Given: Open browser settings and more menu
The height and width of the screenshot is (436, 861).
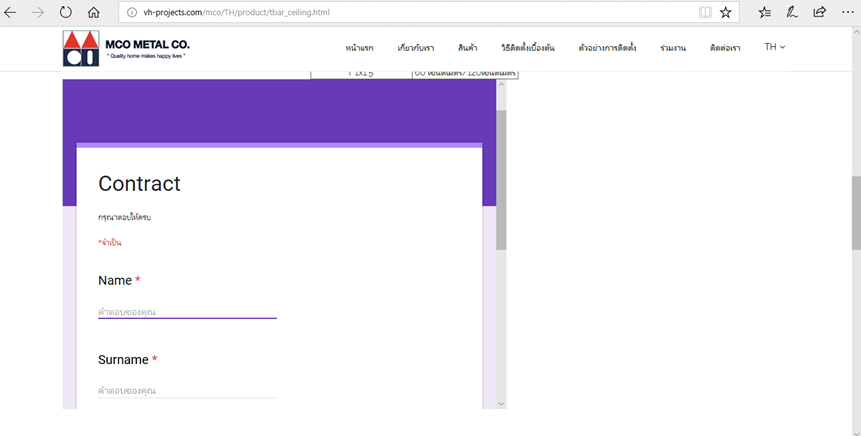Looking at the screenshot, I should (848, 12).
